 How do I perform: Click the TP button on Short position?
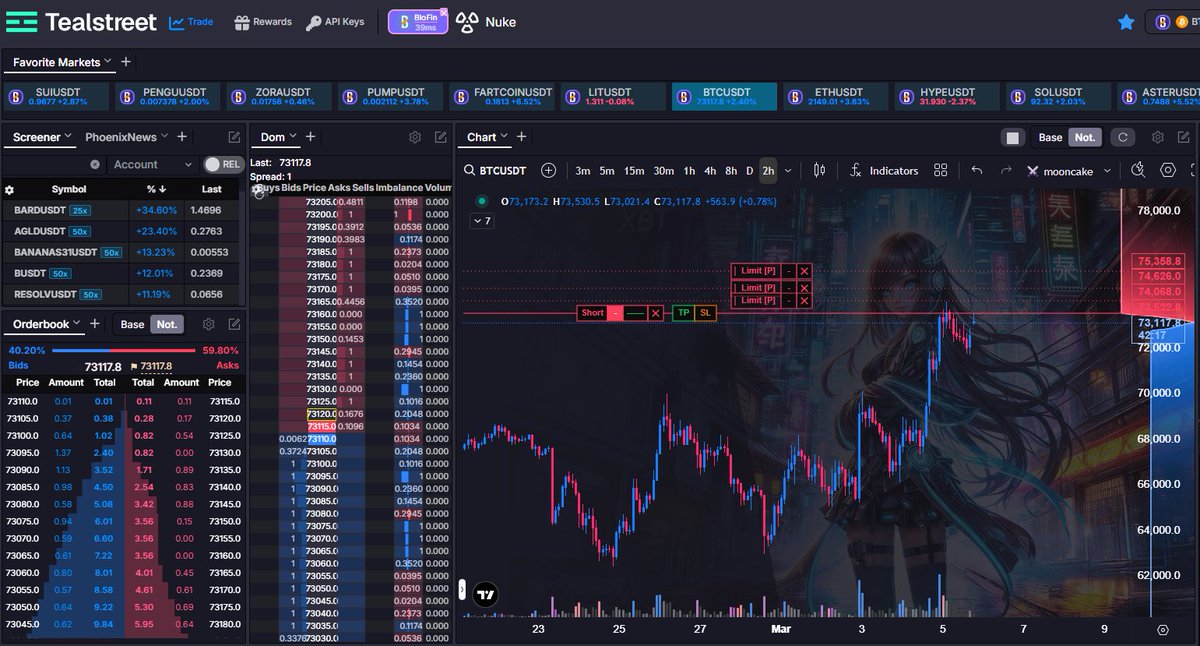point(683,313)
